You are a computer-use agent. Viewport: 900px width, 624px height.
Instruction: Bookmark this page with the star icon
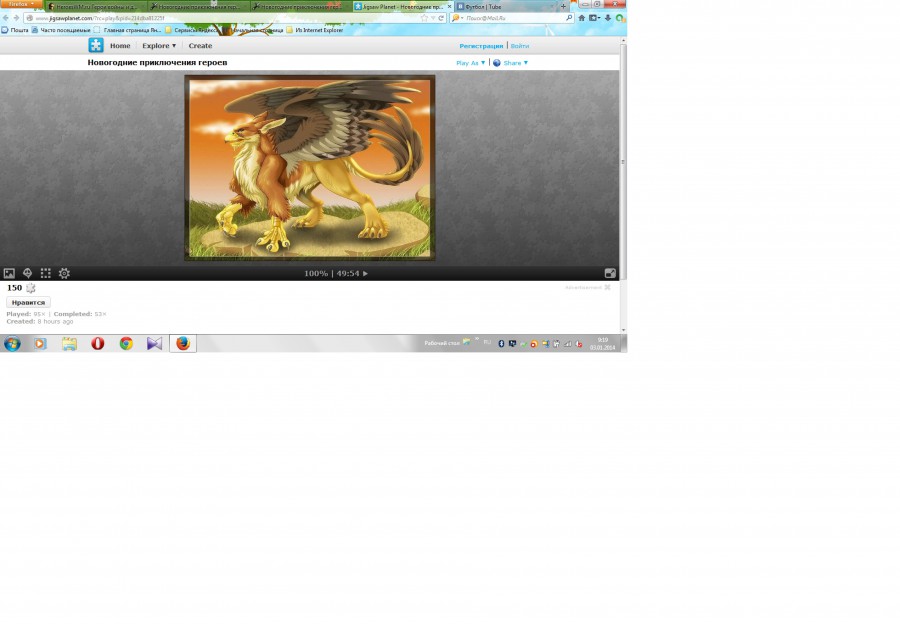click(424, 18)
